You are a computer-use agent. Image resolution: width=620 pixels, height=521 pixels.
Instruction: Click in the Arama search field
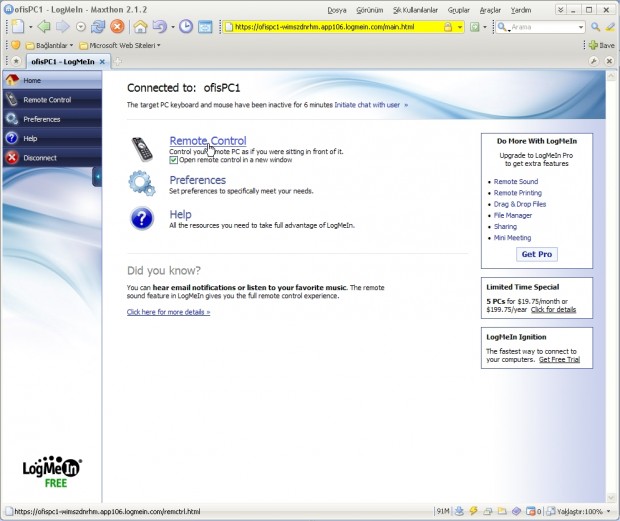542,27
